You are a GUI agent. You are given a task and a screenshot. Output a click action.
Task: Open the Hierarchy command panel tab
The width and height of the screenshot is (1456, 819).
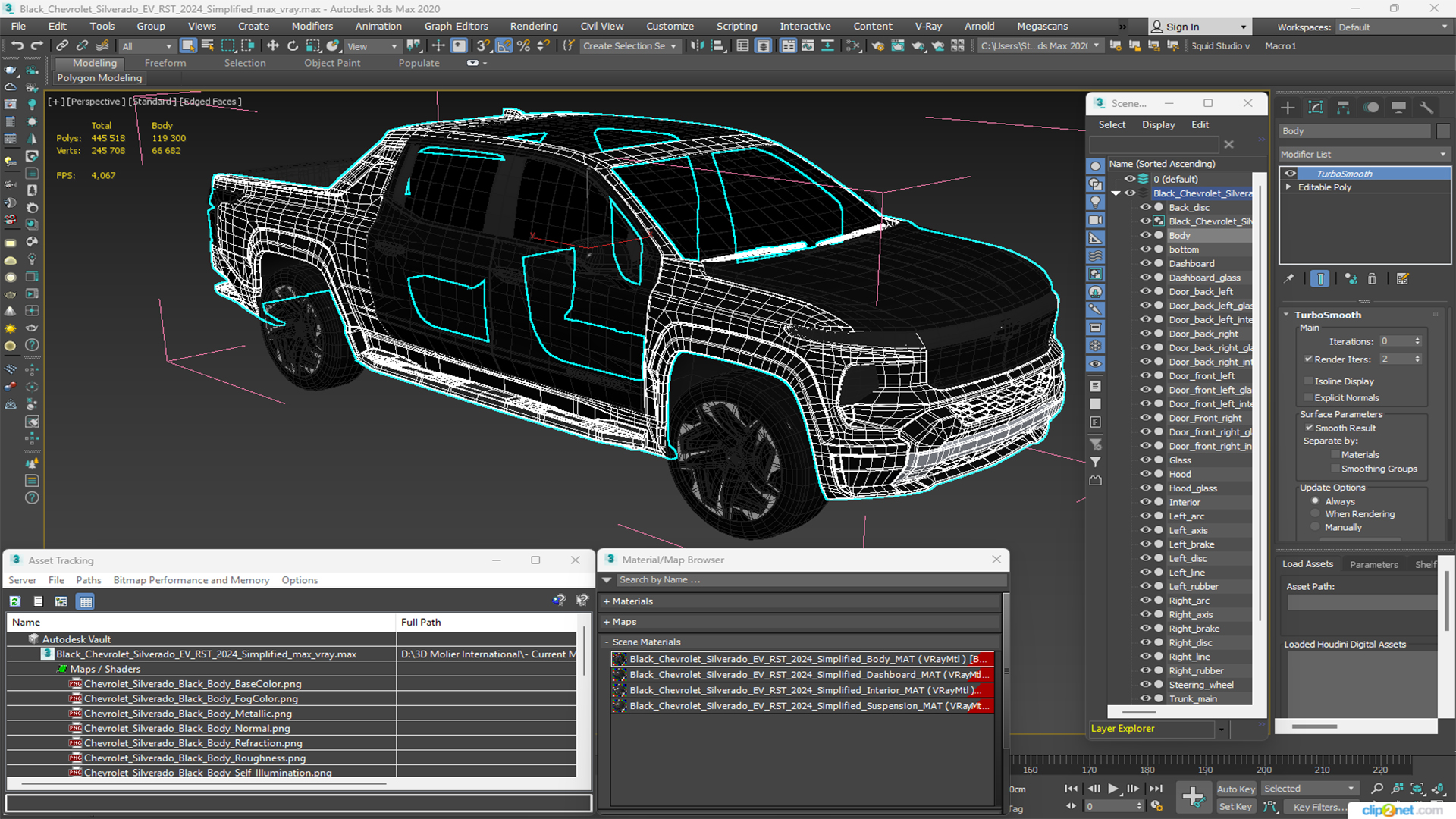(1343, 108)
